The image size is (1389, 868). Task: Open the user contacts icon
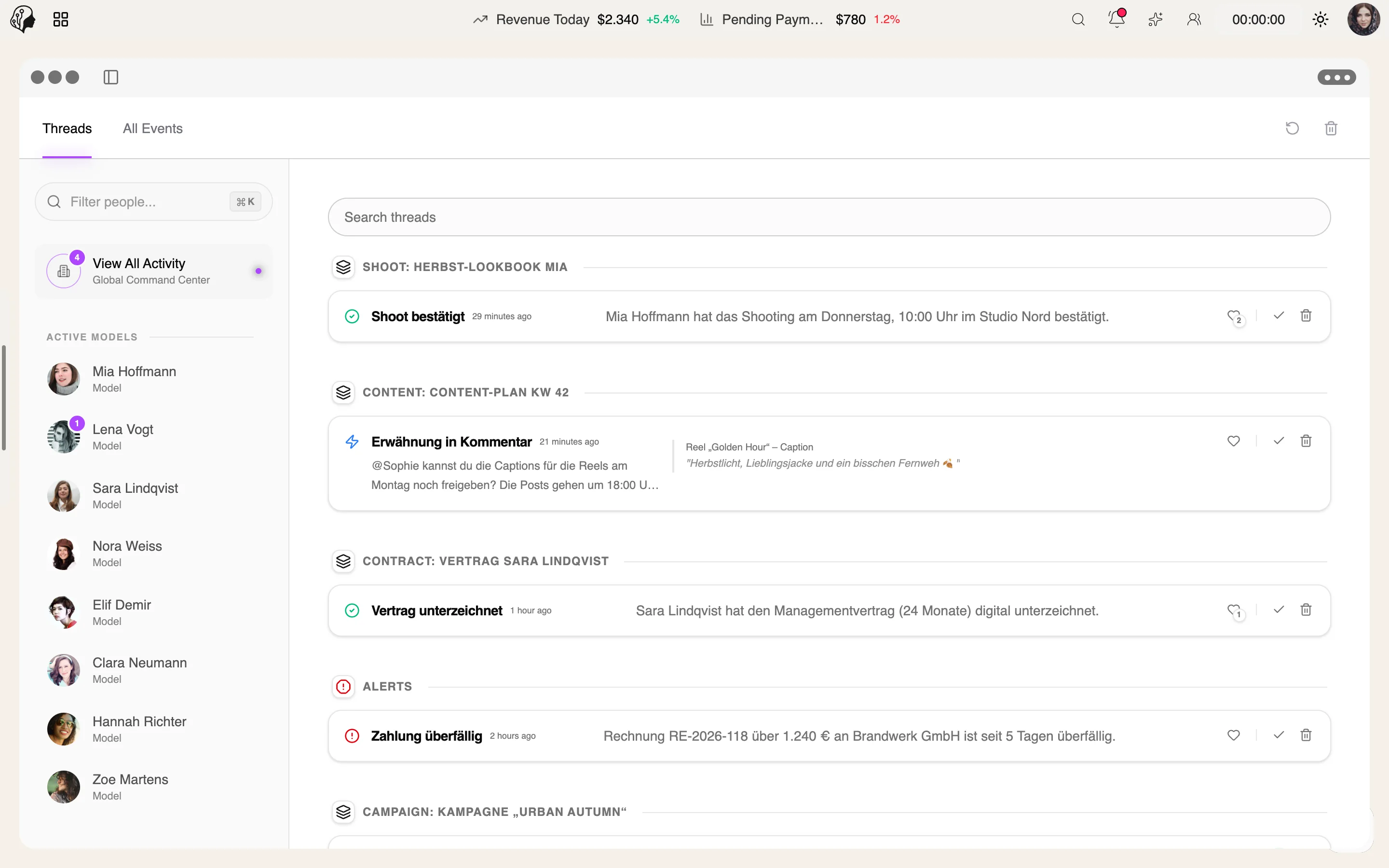1194,19
